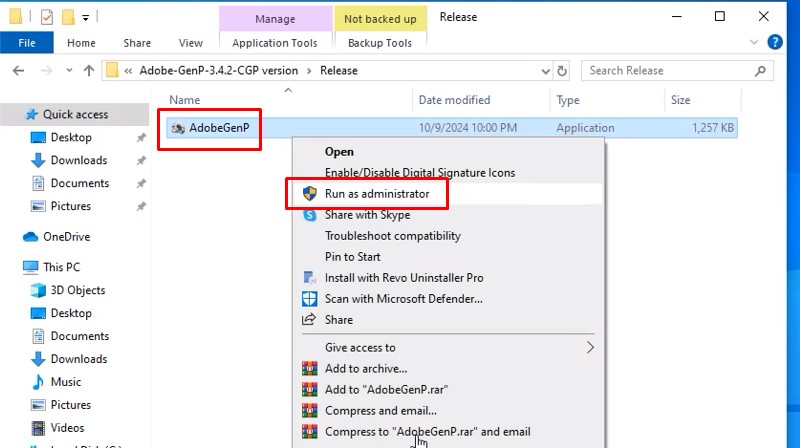Click the 3D Objects folder icon
Viewport: 800px width, 448px height.
(x=38, y=290)
